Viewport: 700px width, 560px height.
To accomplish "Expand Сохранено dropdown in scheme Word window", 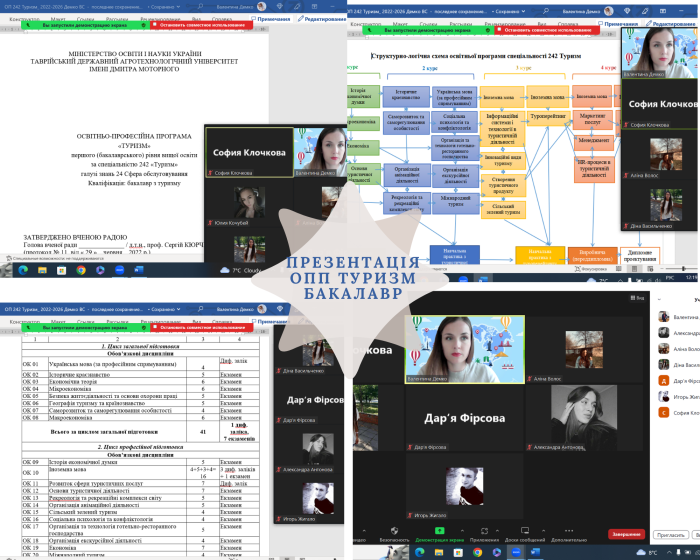I will coord(523,11).
